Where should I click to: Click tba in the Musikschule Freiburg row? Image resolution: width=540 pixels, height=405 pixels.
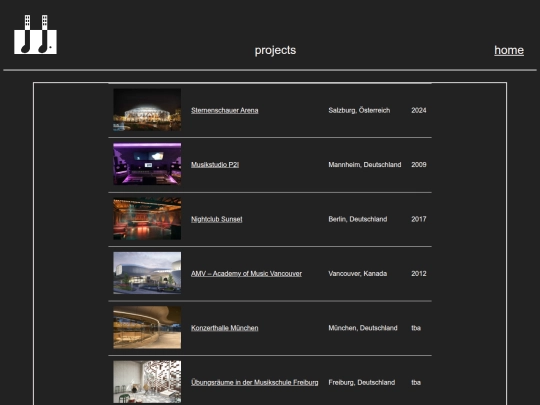[x=416, y=382]
